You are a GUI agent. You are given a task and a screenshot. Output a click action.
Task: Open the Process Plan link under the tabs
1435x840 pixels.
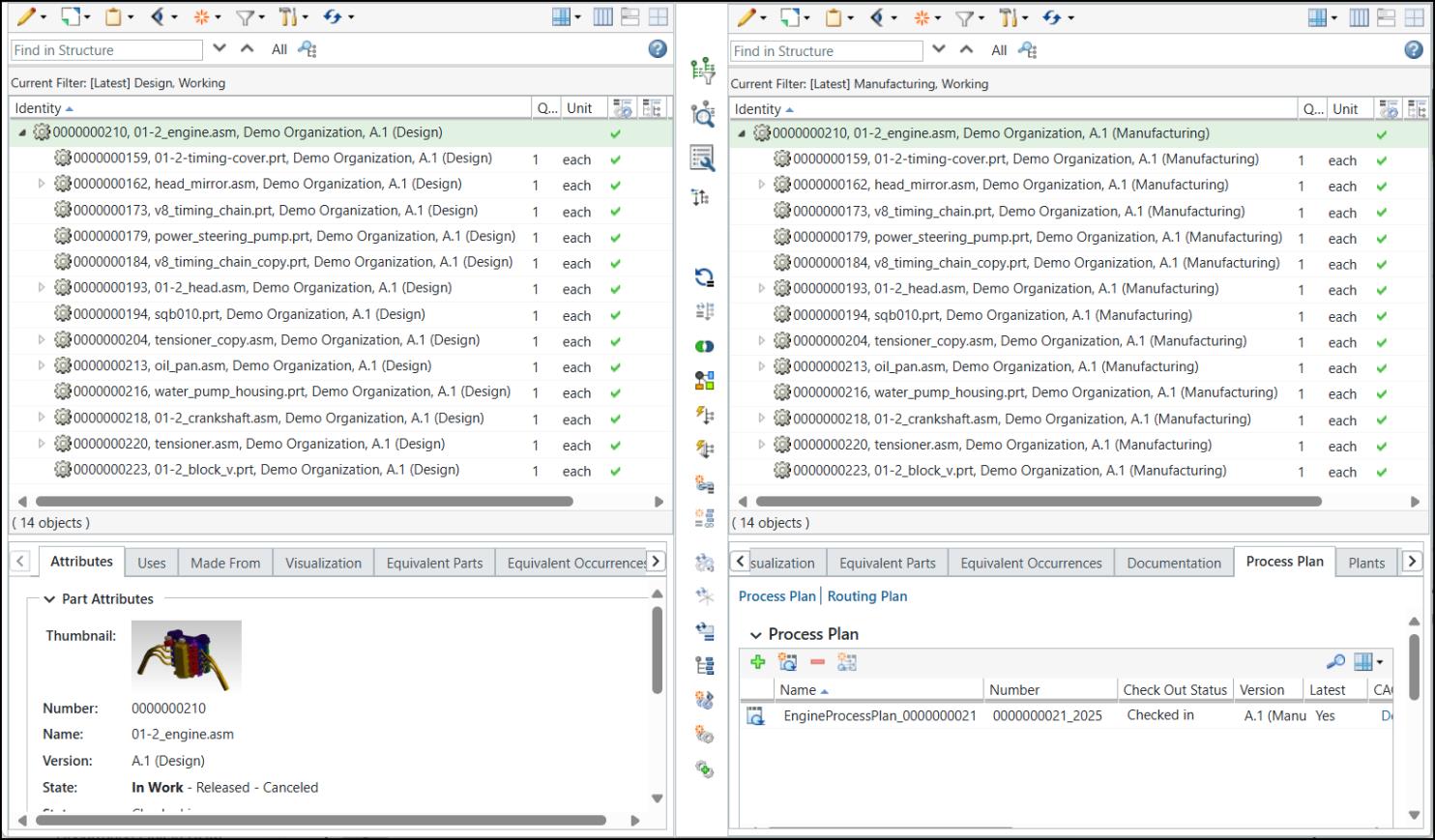point(777,596)
